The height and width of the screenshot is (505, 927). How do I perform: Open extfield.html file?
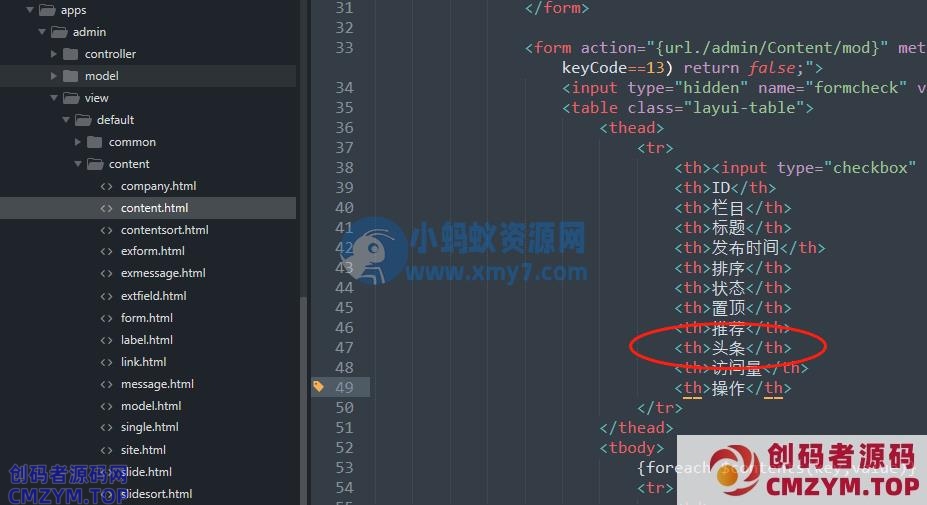pos(154,296)
